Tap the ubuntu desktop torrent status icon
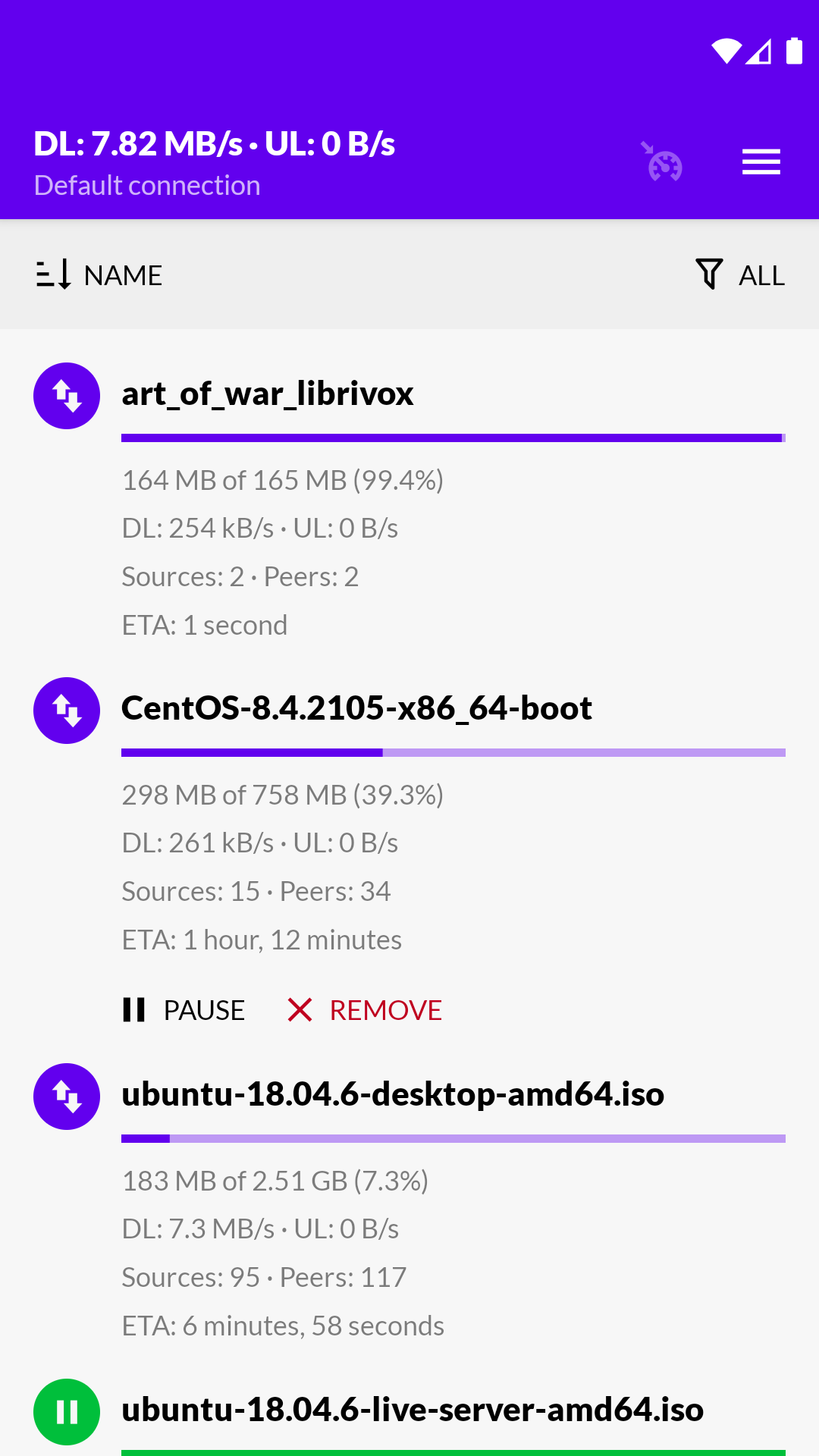 click(67, 1097)
